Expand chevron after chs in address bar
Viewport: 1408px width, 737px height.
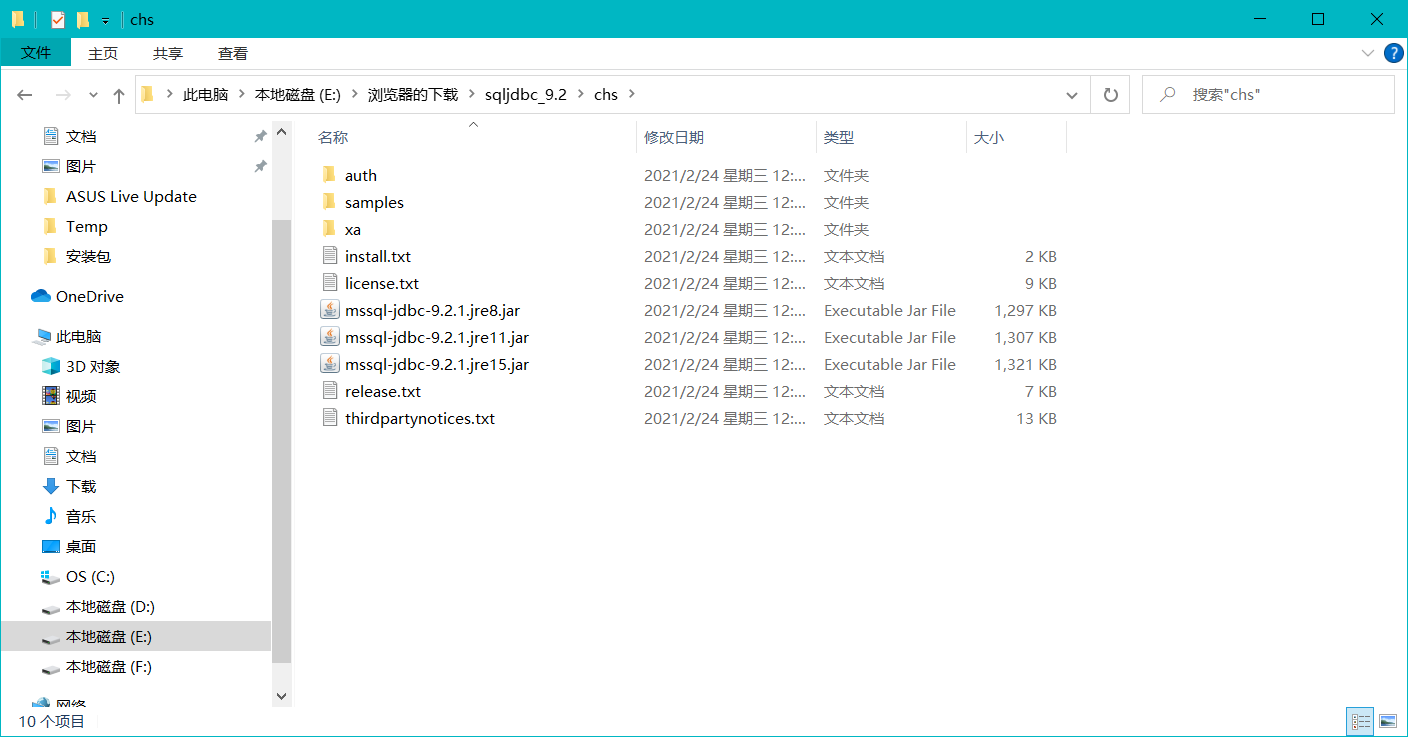[x=631, y=95]
